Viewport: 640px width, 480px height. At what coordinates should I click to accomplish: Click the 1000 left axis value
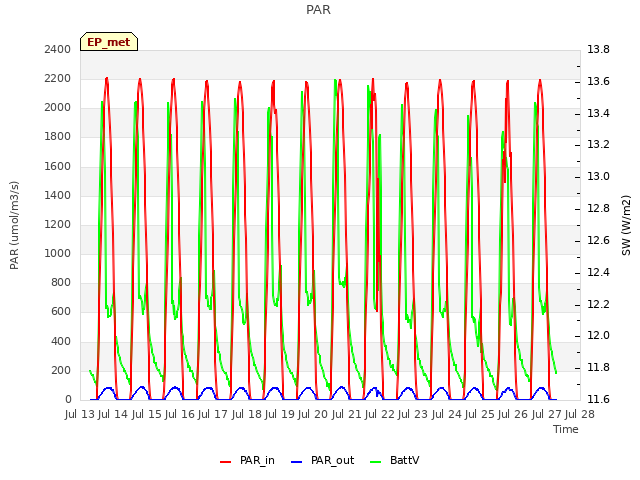click(58, 253)
